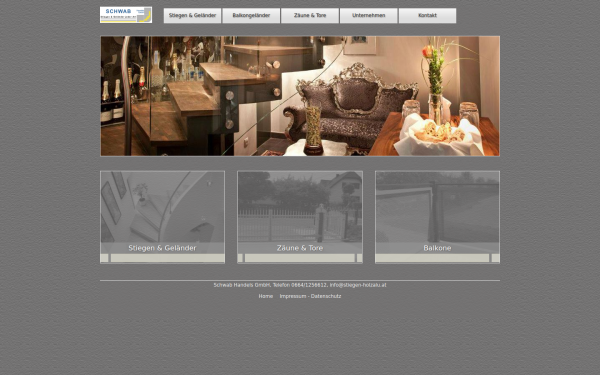Open the Impressum - Datenschutz footer link
Viewport: 600px width, 375px height.
[310, 296]
